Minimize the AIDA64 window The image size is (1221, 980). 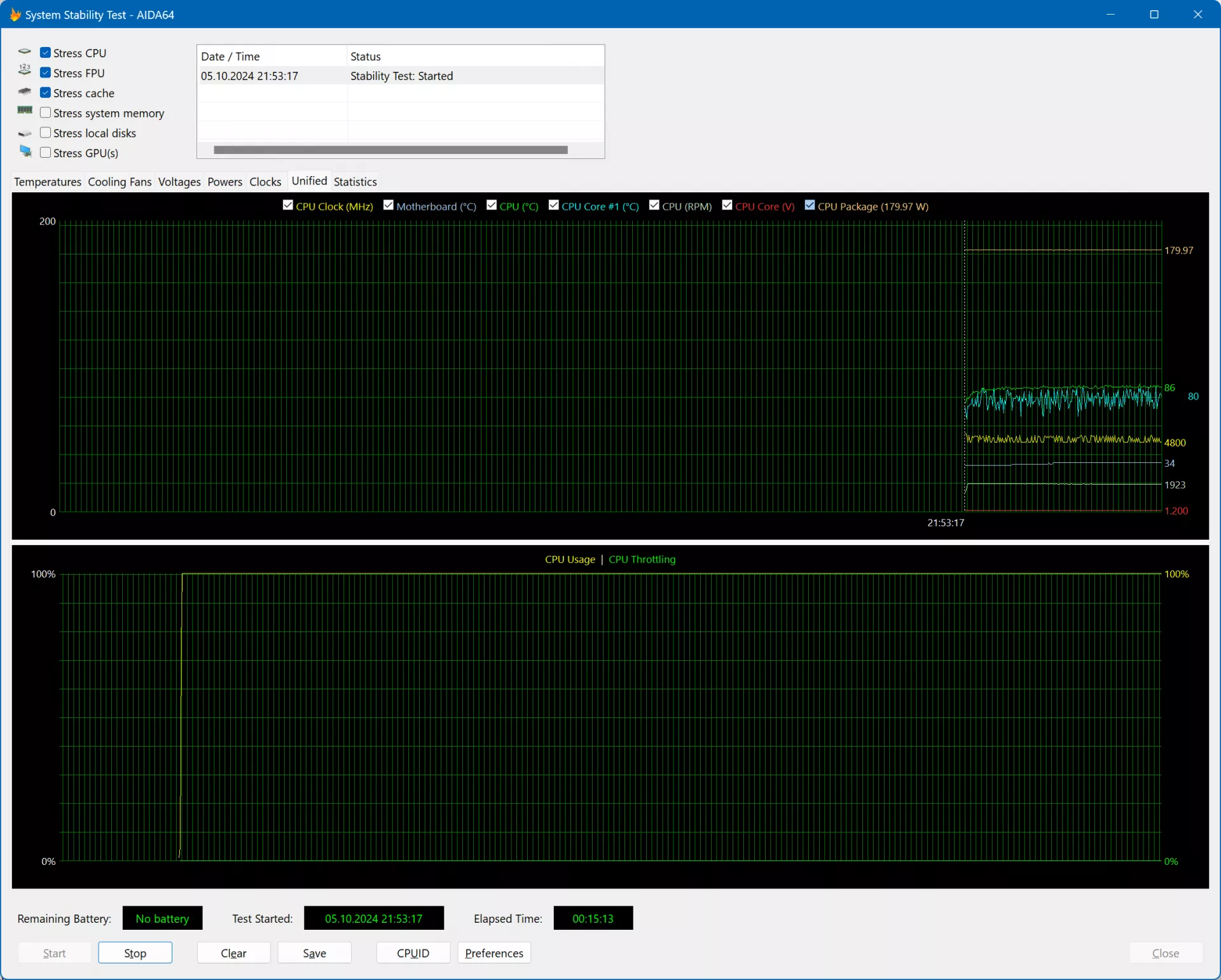pos(1110,14)
